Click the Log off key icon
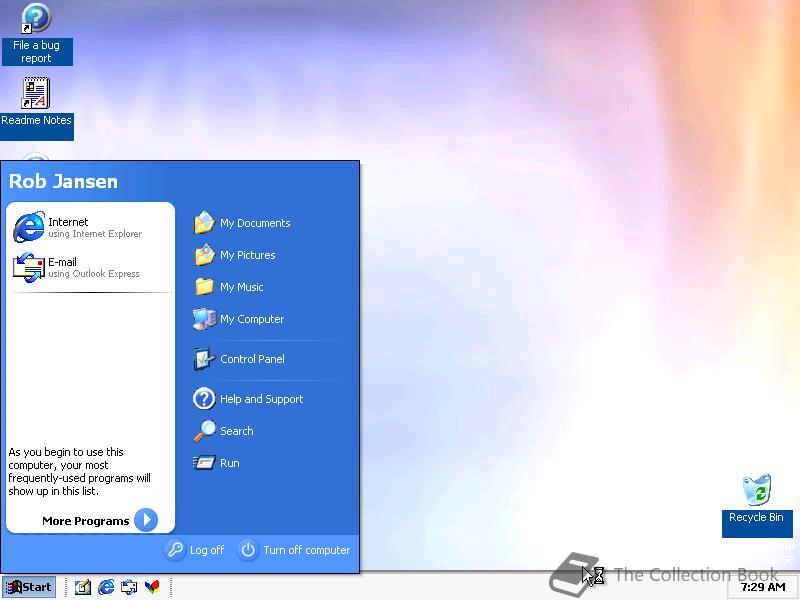 click(x=175, y=550)
